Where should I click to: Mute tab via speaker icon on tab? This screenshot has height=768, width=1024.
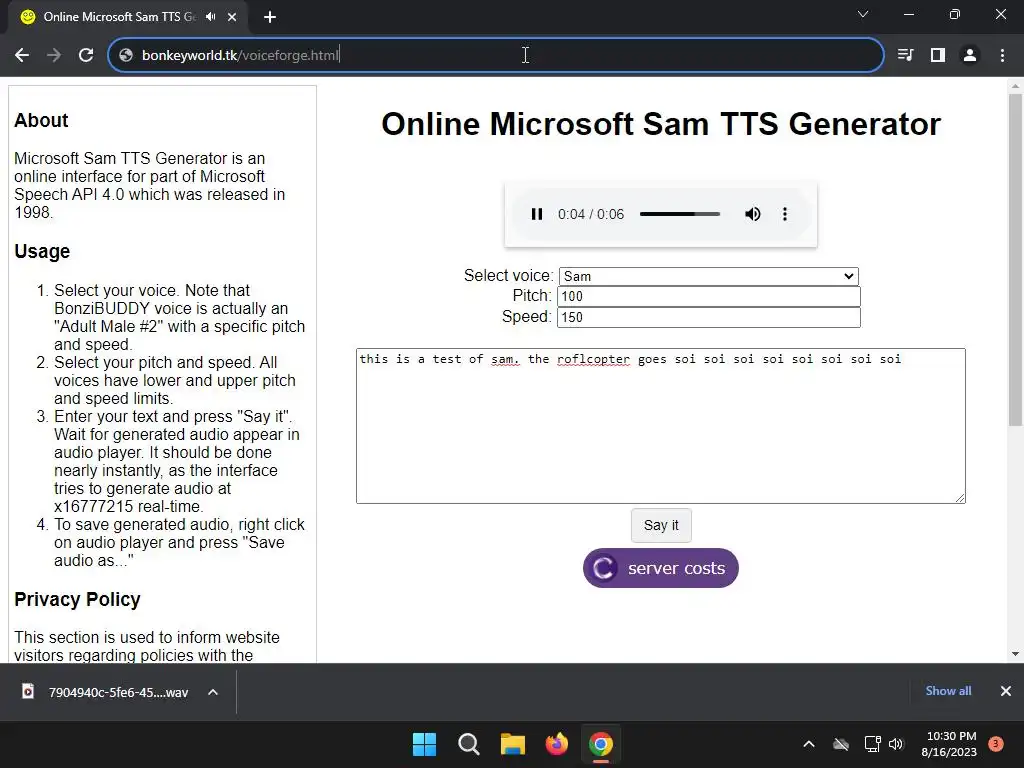click(210, 17)
